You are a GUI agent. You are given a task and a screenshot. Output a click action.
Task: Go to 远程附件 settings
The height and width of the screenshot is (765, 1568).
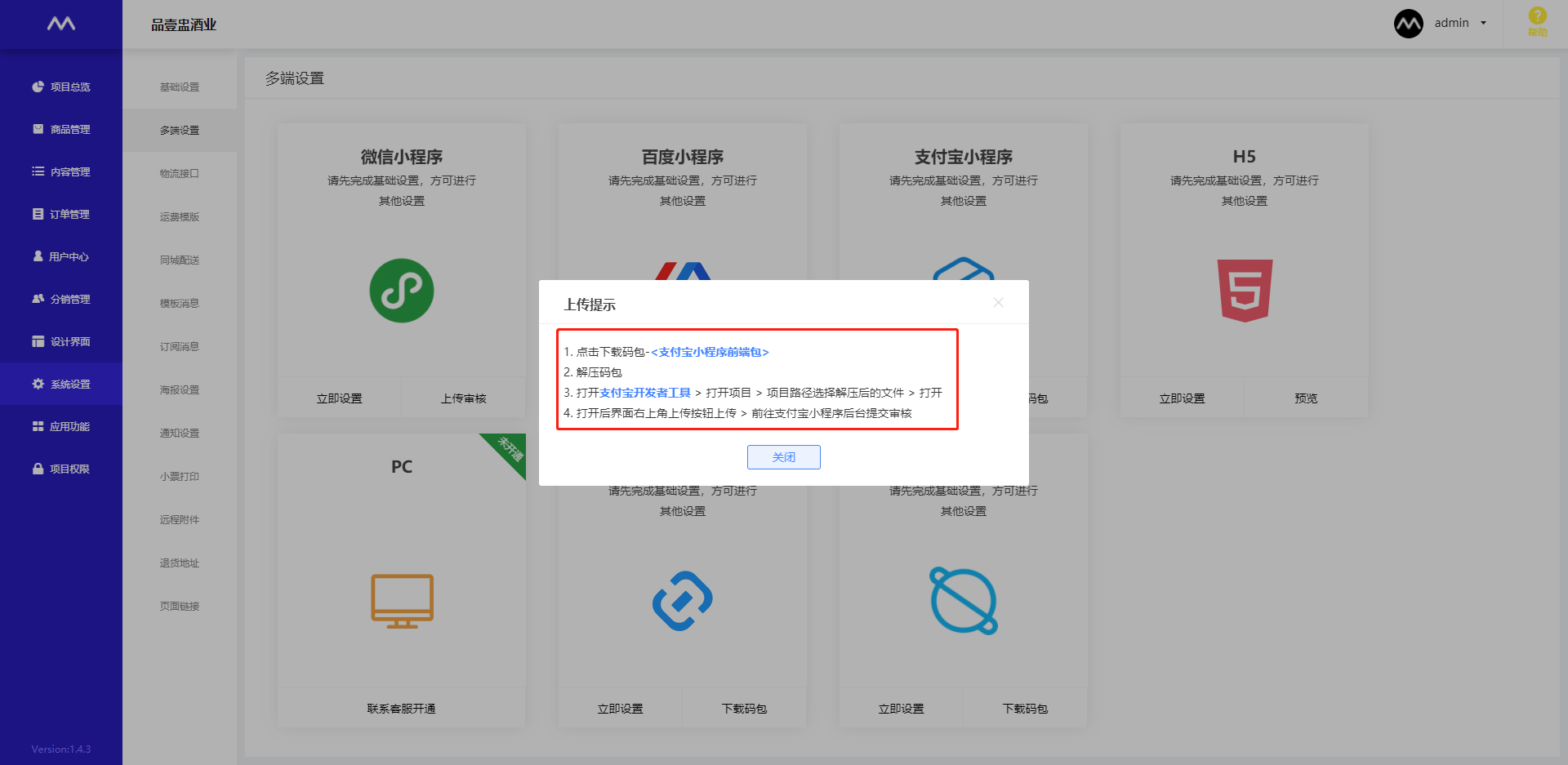[180, 520]
